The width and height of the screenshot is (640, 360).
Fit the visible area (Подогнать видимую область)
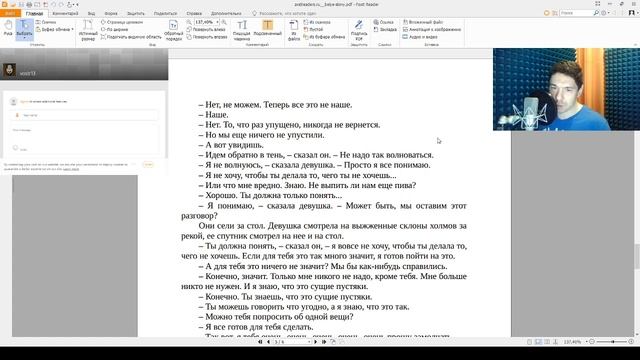point(131,37)
